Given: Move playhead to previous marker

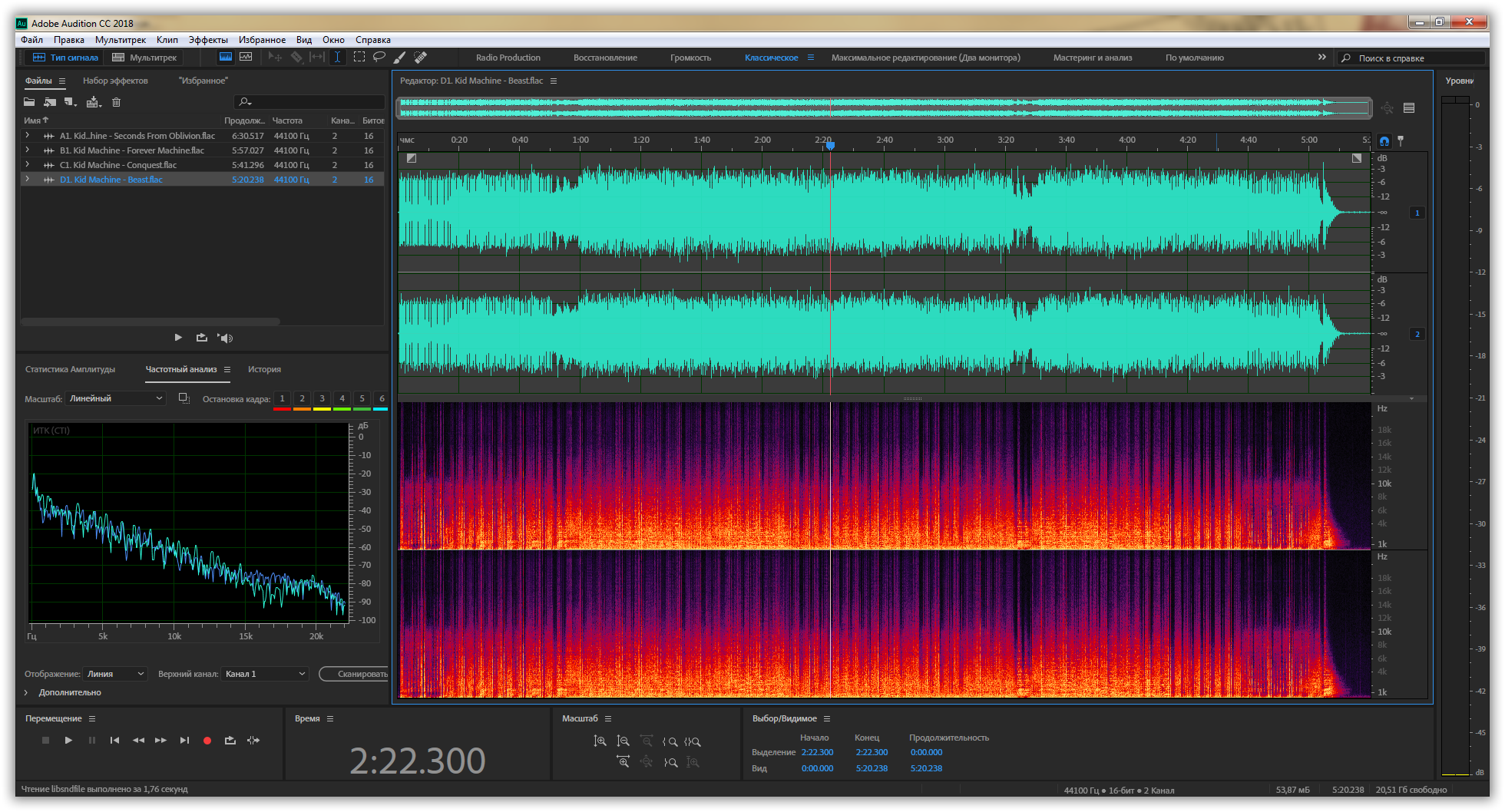Looking at the screenshot, I should 114,741.
